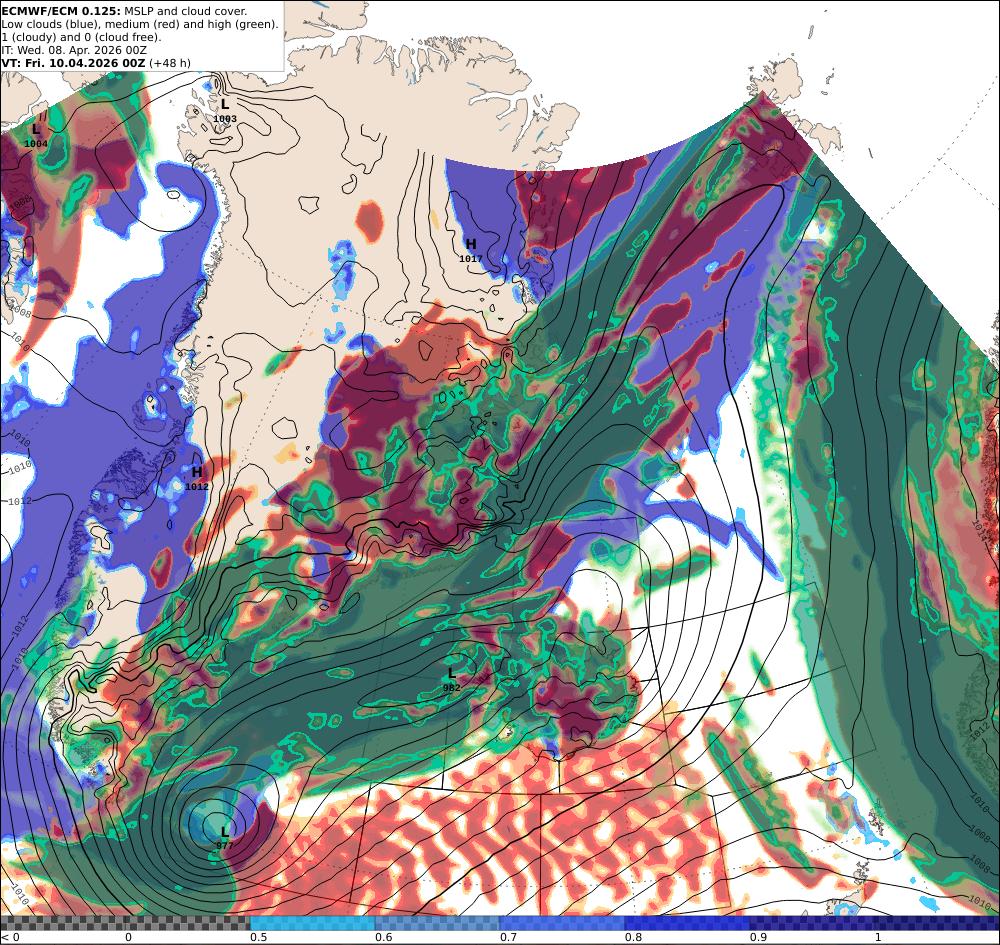Click the colorbar segment between 0.8 and 0.9
1000x945 pixels.
[x=688, y=923]
